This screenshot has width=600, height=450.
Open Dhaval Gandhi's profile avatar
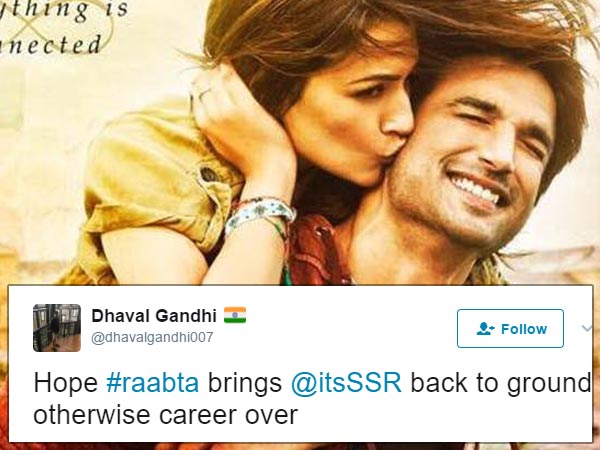pyautogui.click(x=57, y=328)
